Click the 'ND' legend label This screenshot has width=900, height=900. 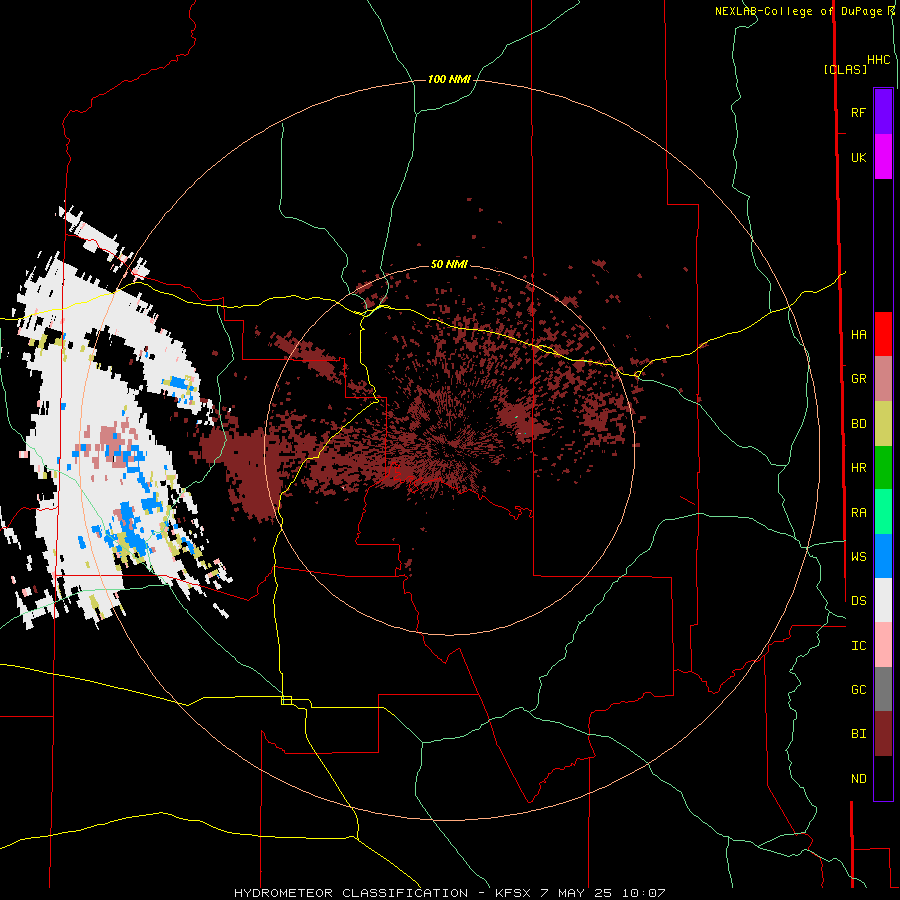coord(858,779)
